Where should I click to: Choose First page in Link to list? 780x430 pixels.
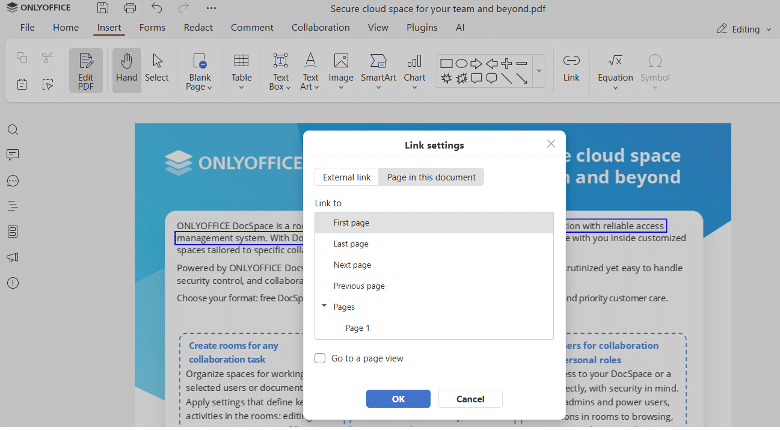[x=434, y=222]
